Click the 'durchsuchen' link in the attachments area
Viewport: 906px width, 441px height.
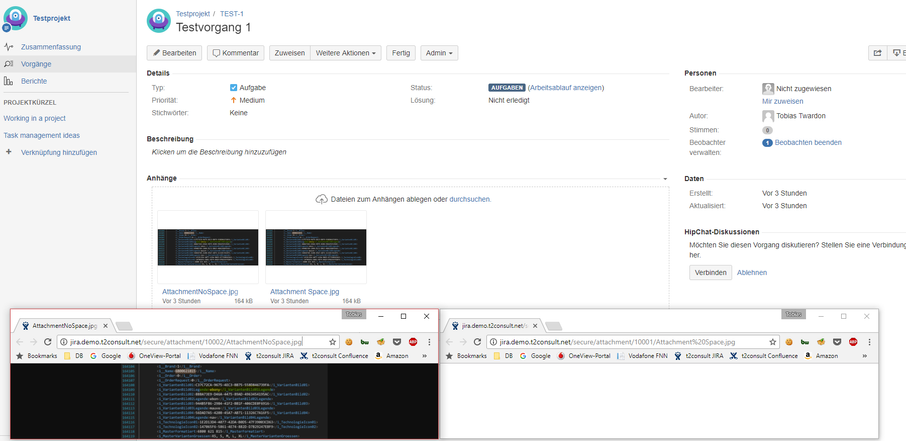tap(470, 199)
